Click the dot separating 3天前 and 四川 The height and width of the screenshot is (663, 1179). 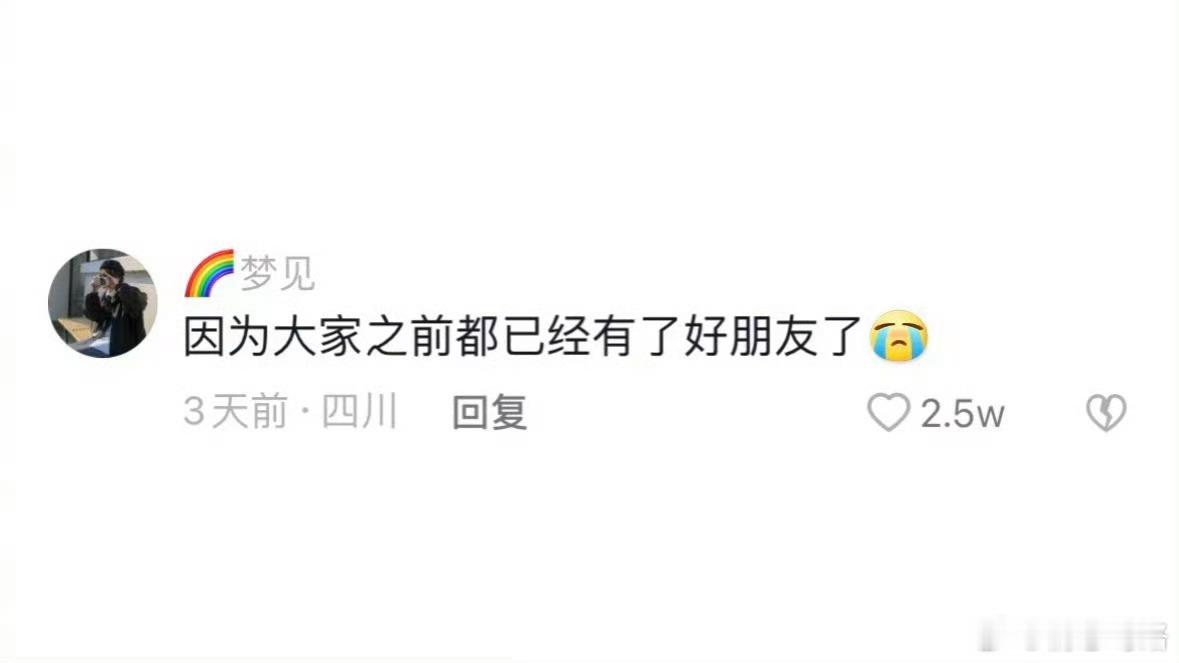pos(305,413)
